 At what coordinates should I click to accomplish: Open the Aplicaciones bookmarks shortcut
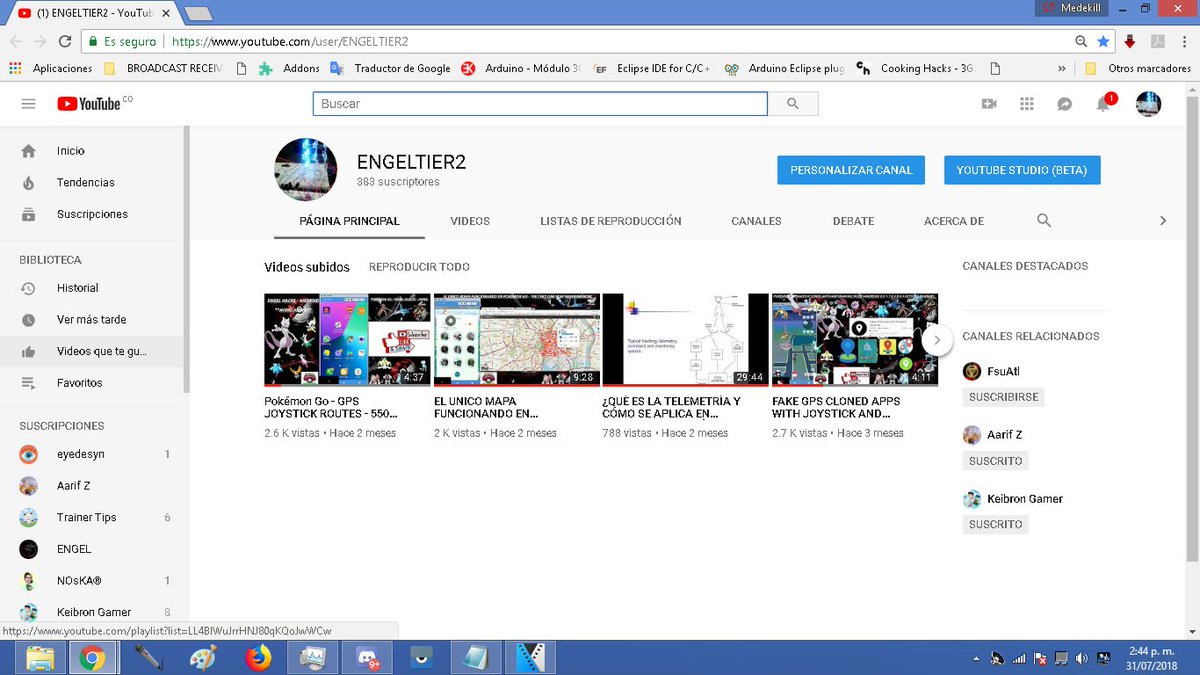click(x=50, y=69)
